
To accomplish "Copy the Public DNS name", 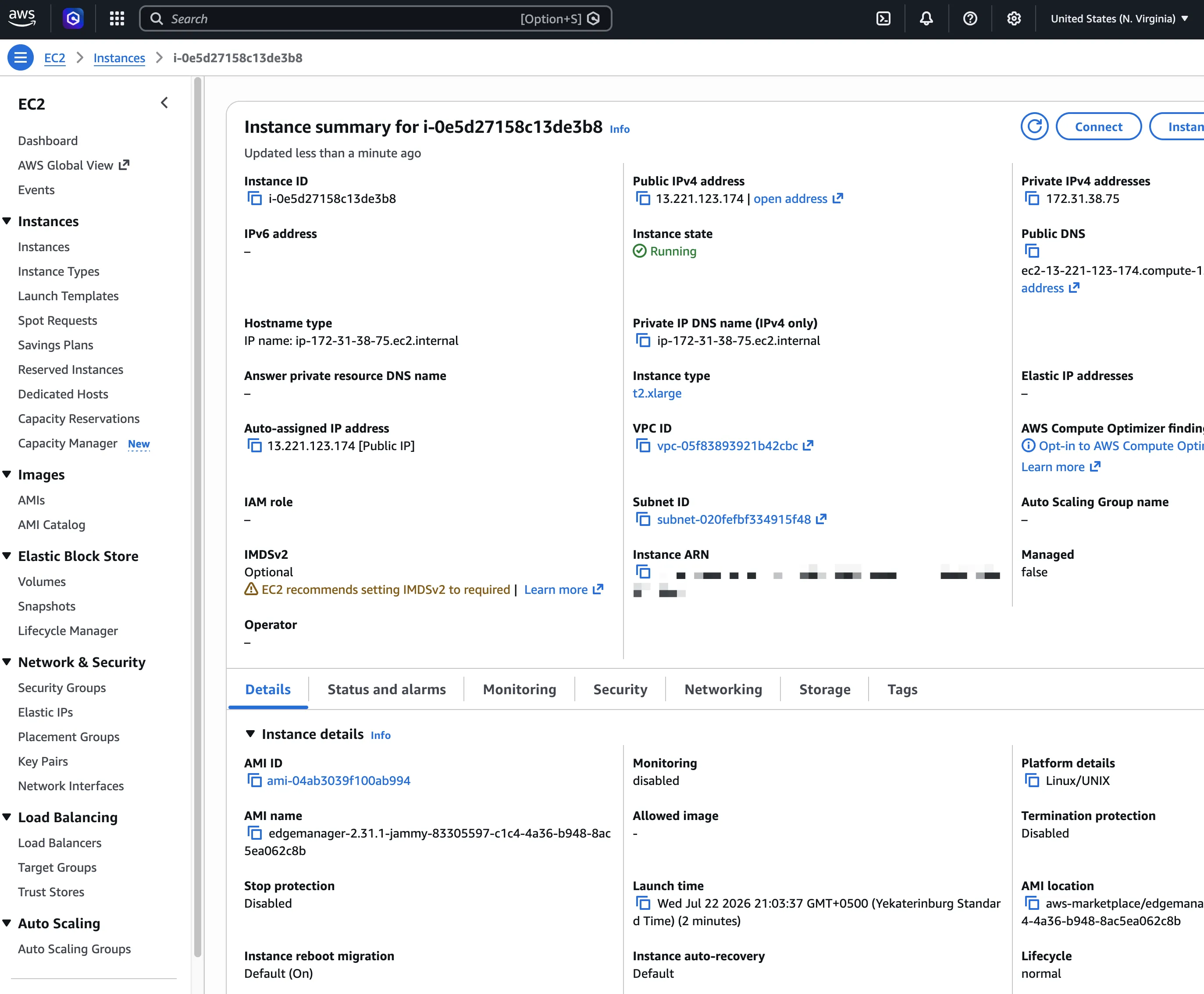I will point(1032,252).
